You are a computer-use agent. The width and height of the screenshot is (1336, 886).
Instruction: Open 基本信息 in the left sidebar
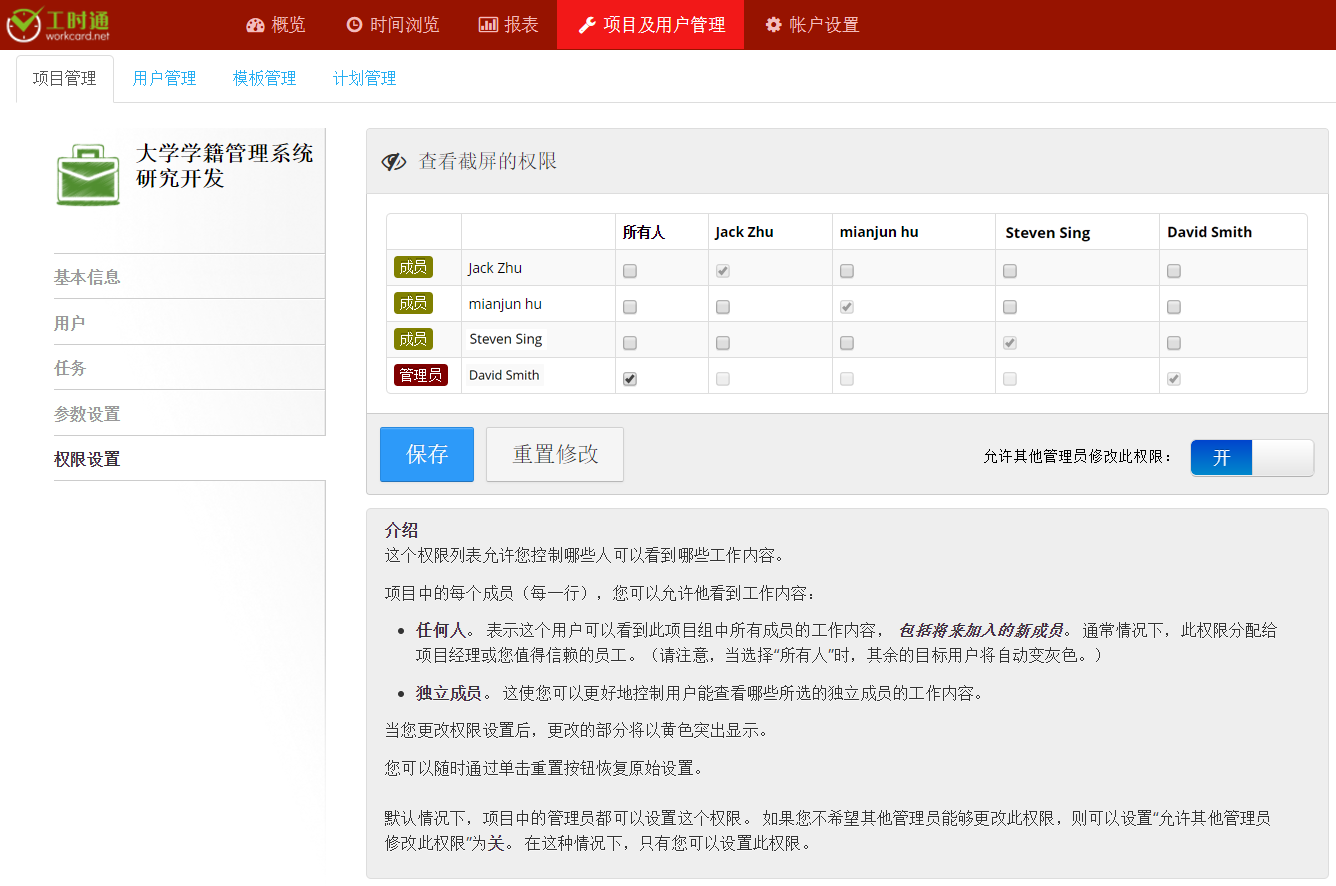click(x=88, y=277)
